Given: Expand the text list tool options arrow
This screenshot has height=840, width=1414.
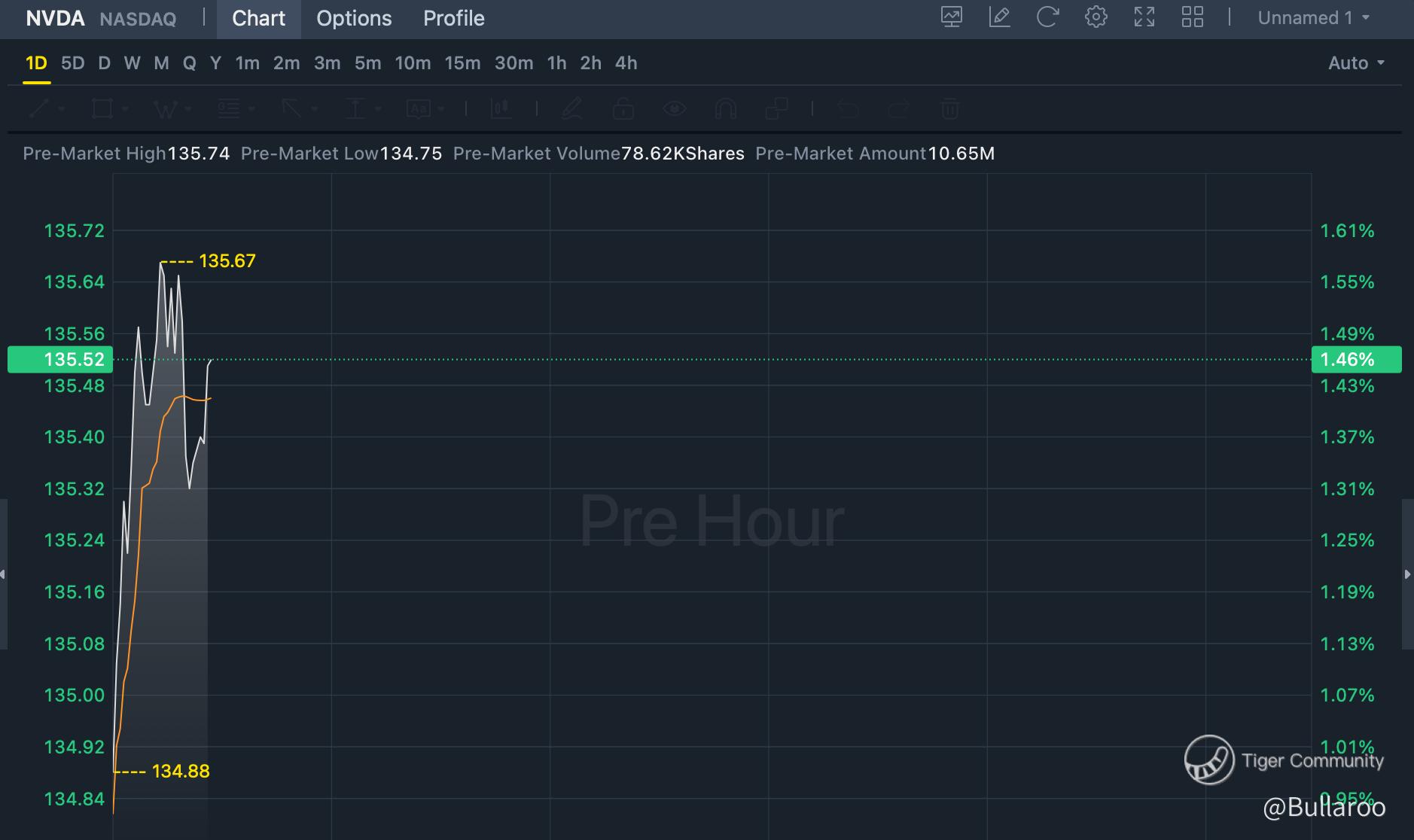Looking at the screenshot, I should point(251,109).
